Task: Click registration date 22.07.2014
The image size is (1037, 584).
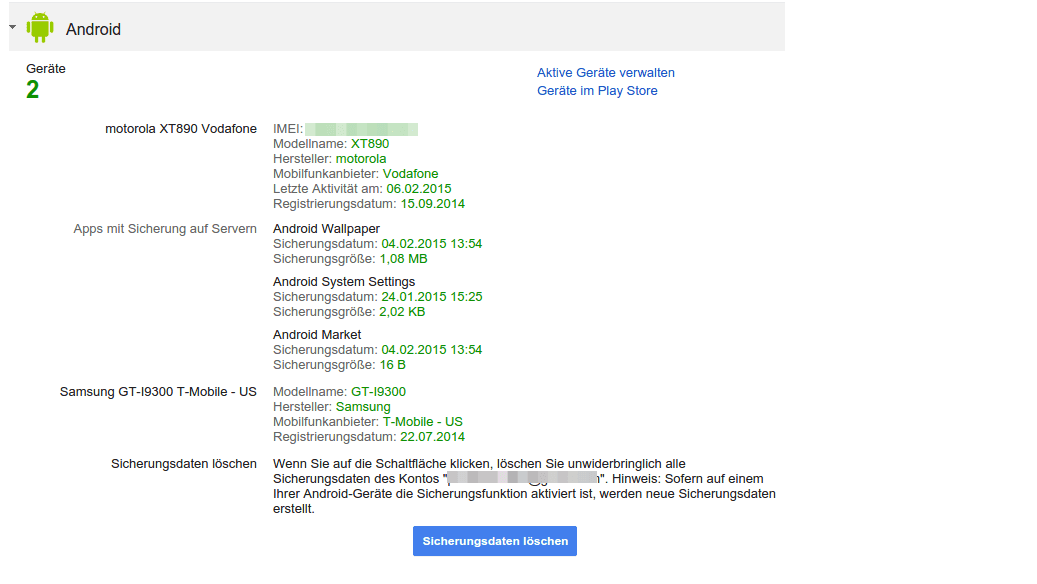Action: pos(433,437)
